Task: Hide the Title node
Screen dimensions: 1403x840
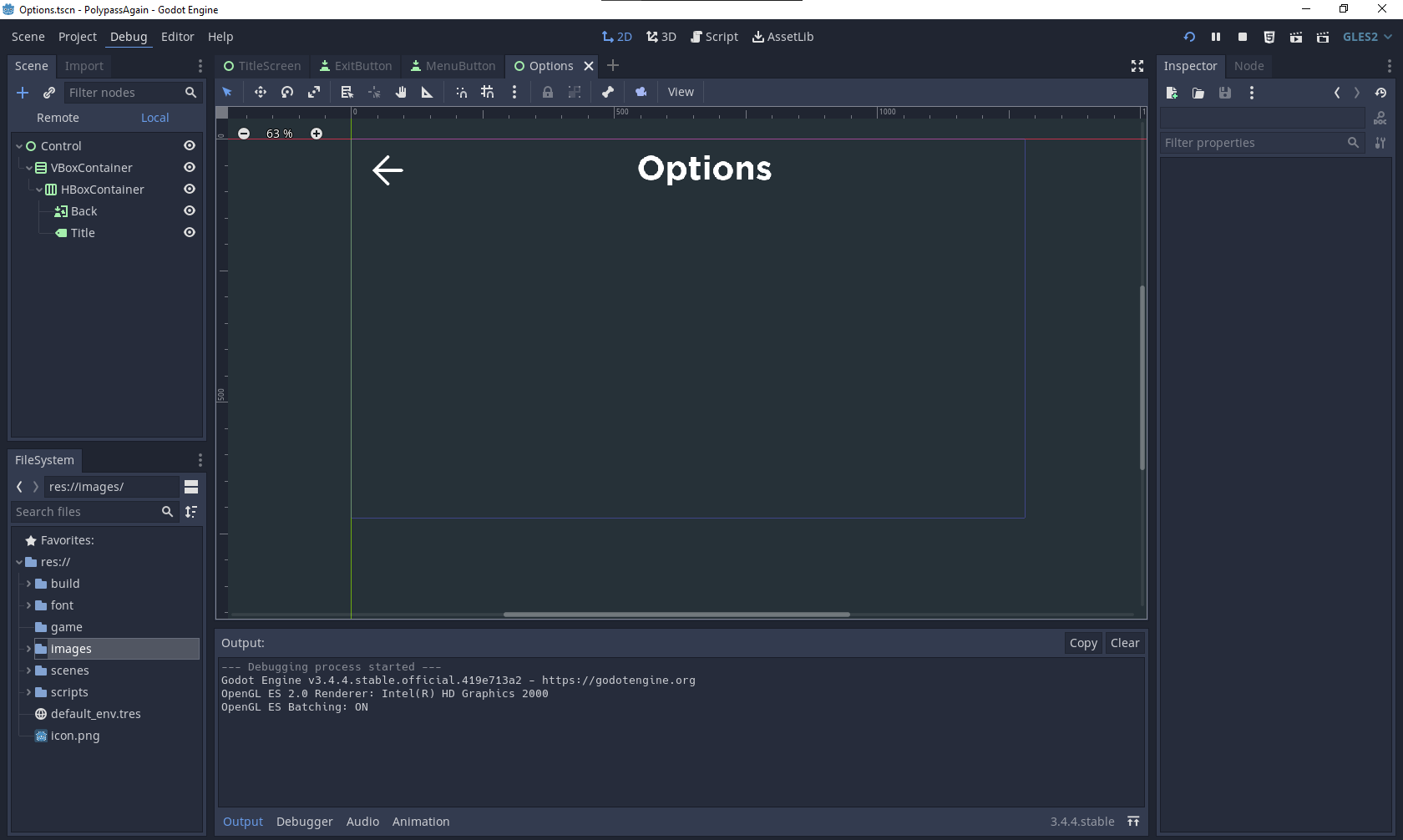Action: click(189, 232)
